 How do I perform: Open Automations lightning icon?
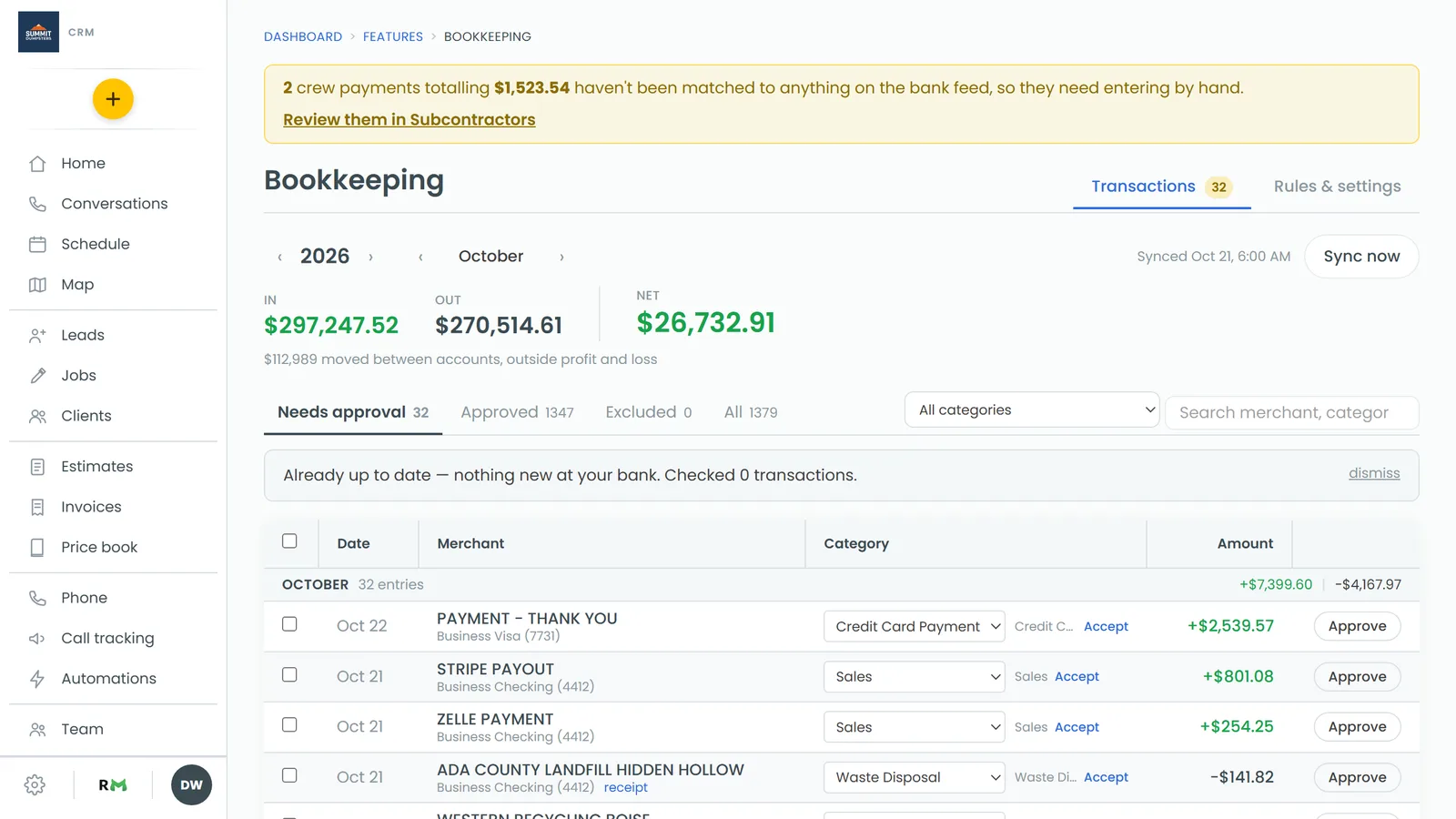click(x=37, y=679)
